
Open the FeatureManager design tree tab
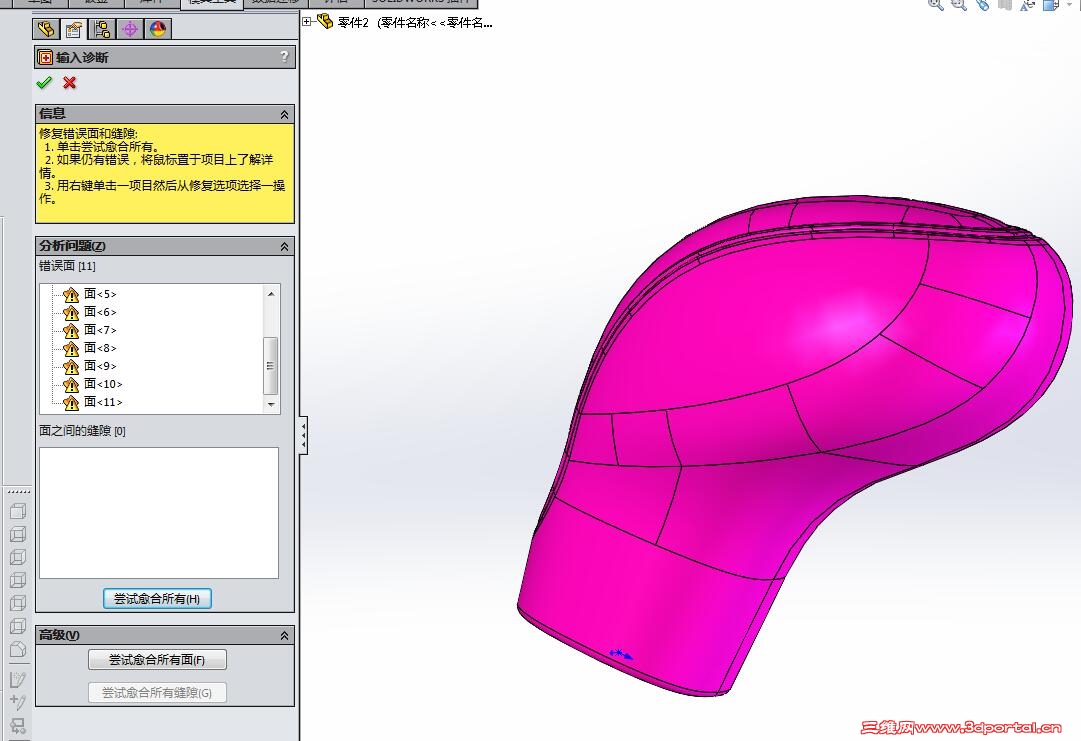click(46, 29)
